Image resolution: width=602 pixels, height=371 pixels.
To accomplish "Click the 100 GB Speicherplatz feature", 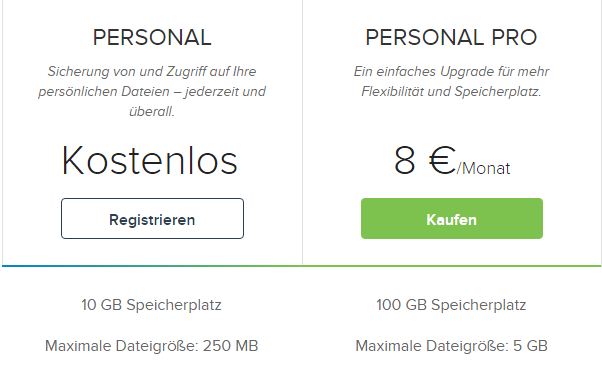I will [x=451, y=305].
